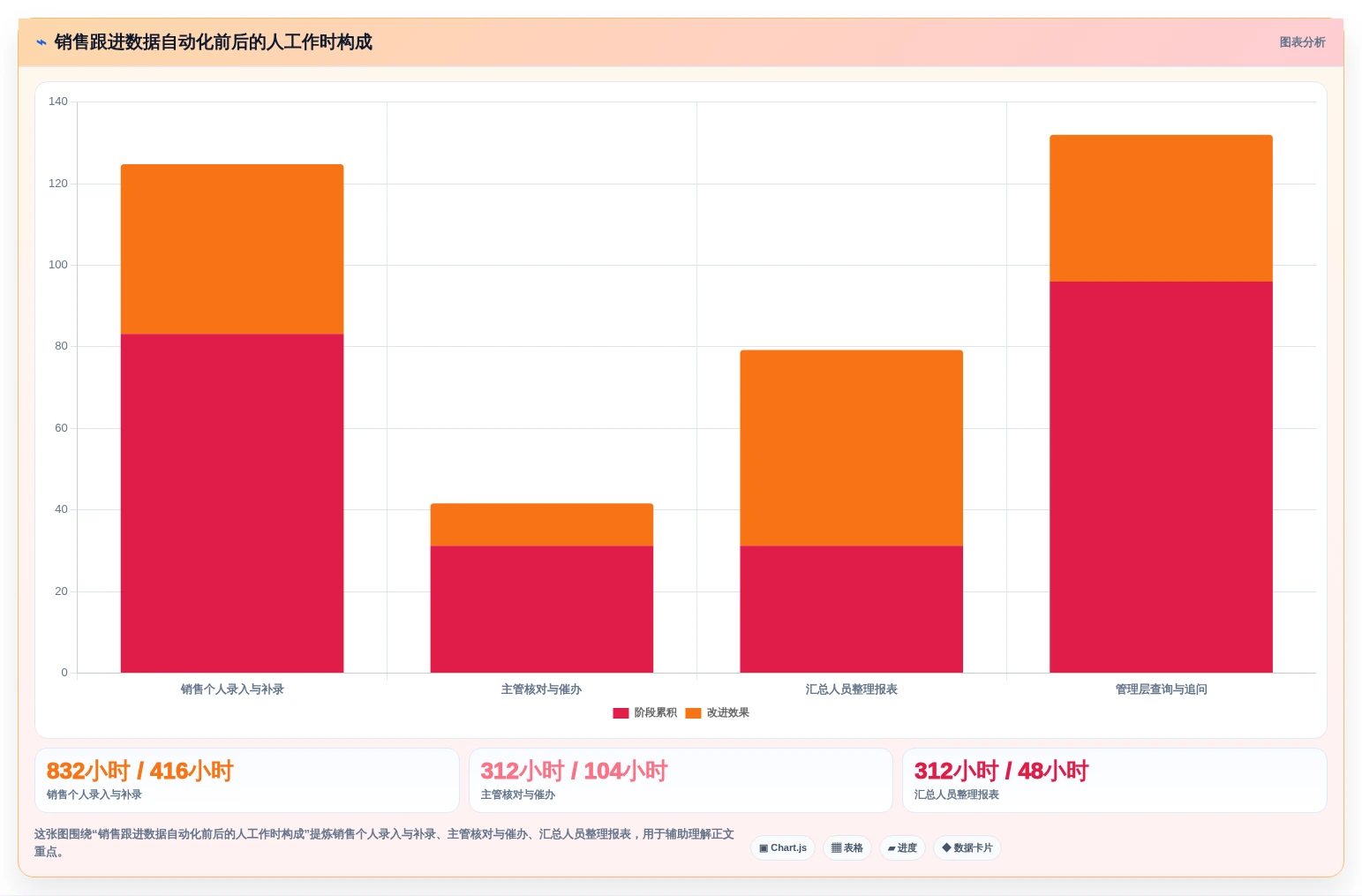Click the blue lightning icon beside the title
The height and width of the screenshot is (896, 1362).
click(41, 42)
